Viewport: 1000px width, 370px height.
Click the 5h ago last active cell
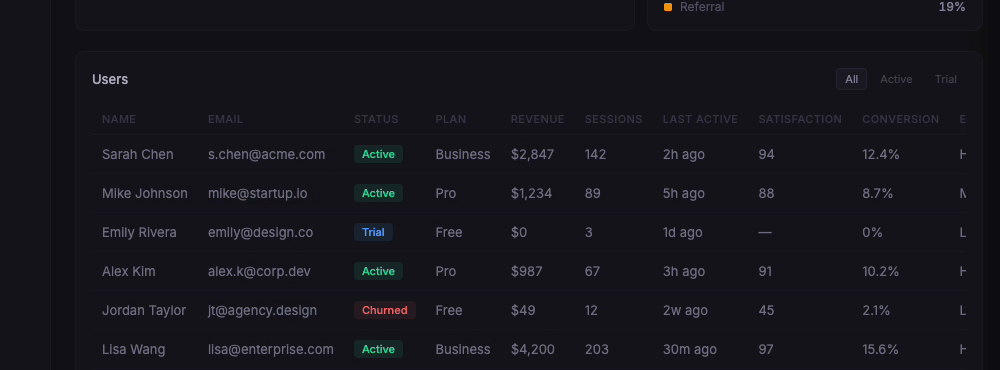pos(684,193)
